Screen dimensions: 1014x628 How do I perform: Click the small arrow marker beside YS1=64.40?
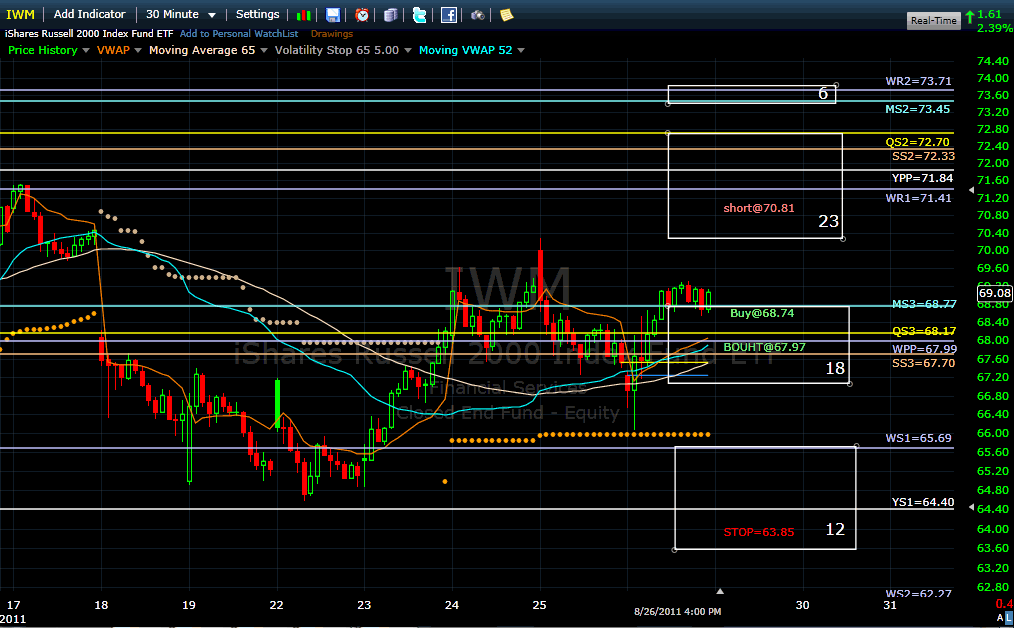pyautogui.click(x=971, y=508)
